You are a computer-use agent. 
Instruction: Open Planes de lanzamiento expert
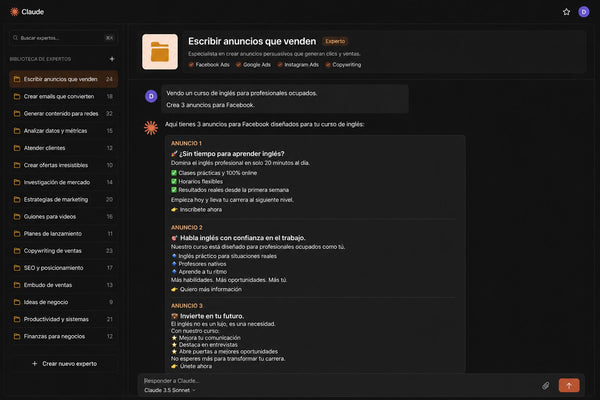click(x=64, y=233)
